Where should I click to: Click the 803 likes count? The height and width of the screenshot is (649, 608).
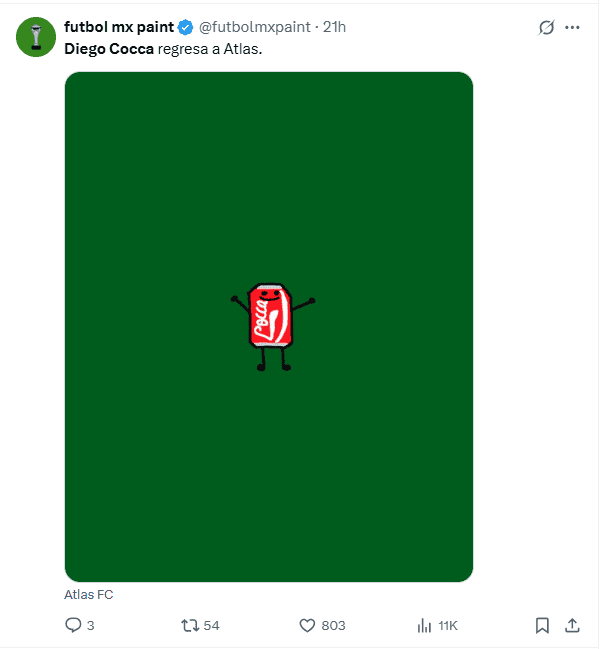pos(334,625)
